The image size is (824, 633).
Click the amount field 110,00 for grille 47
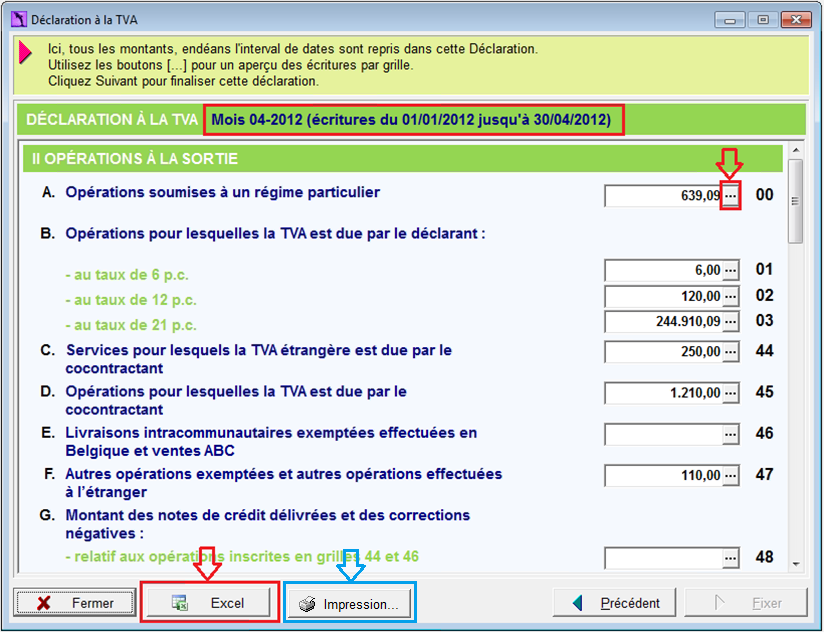tap(663, 475)
